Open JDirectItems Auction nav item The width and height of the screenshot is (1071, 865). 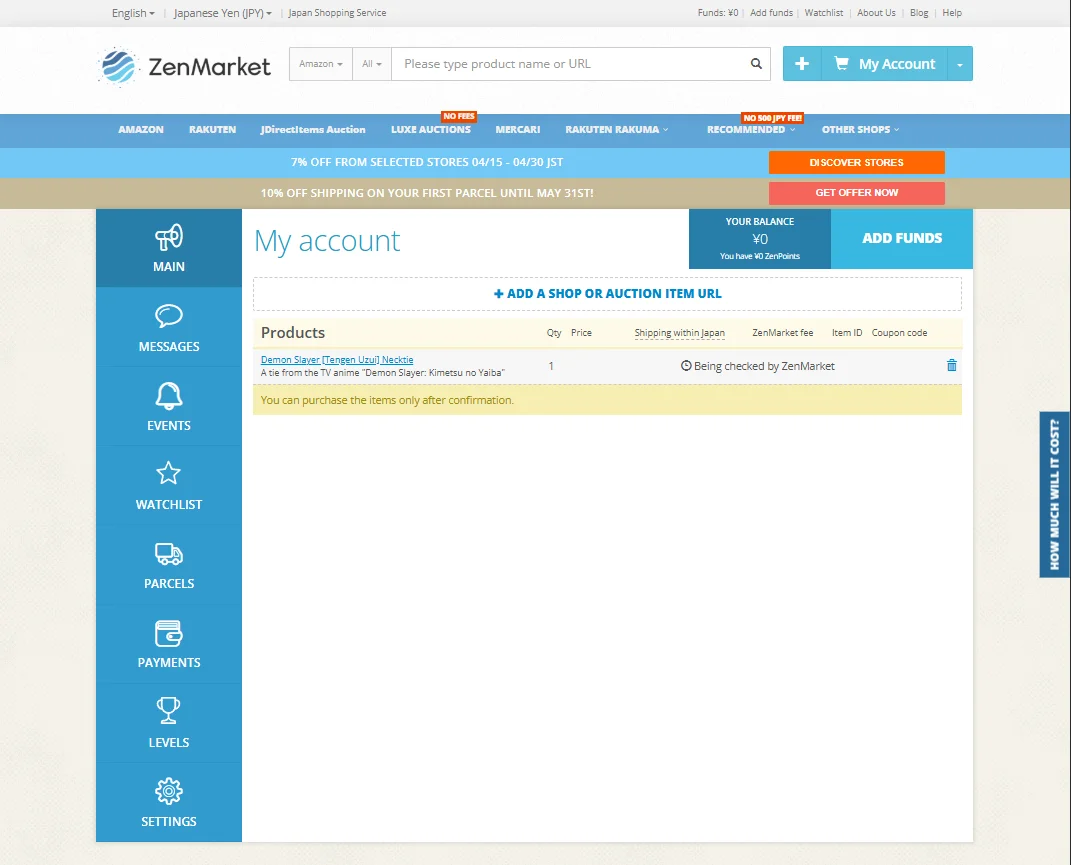click(x=313, y=129)
